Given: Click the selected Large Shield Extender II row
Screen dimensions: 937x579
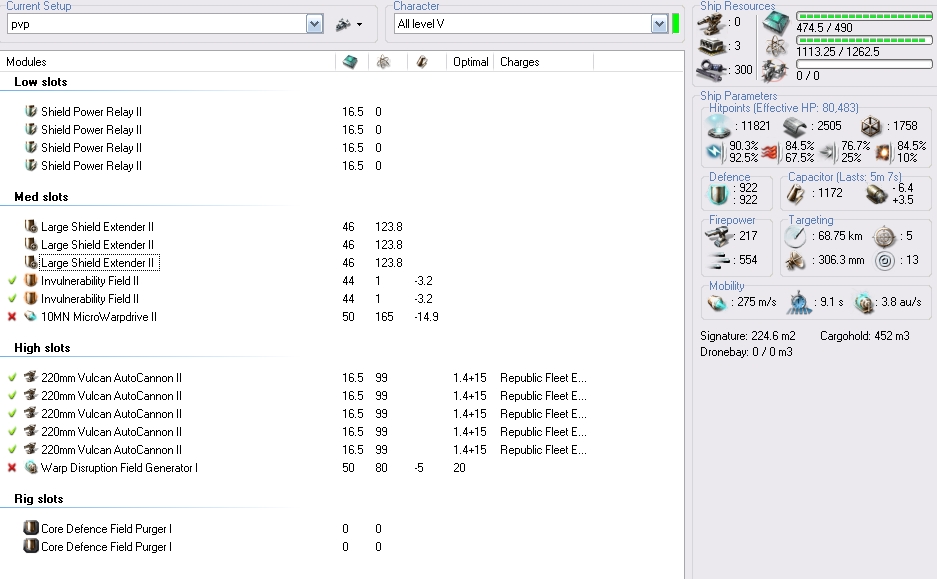Looking at the screenshot, I should pos(99,263).
